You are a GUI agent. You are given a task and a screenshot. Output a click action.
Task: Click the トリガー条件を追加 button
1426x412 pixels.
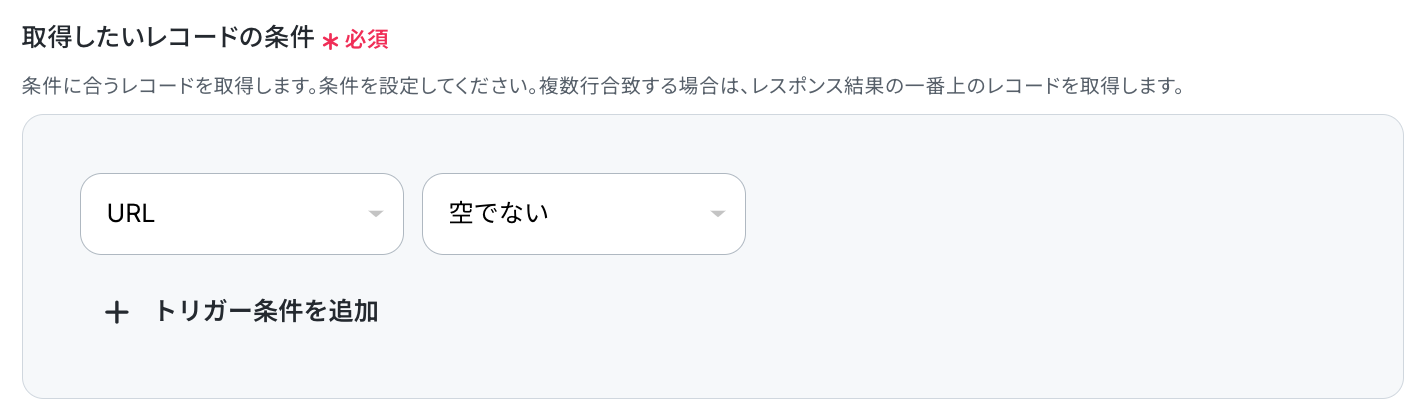241,312
